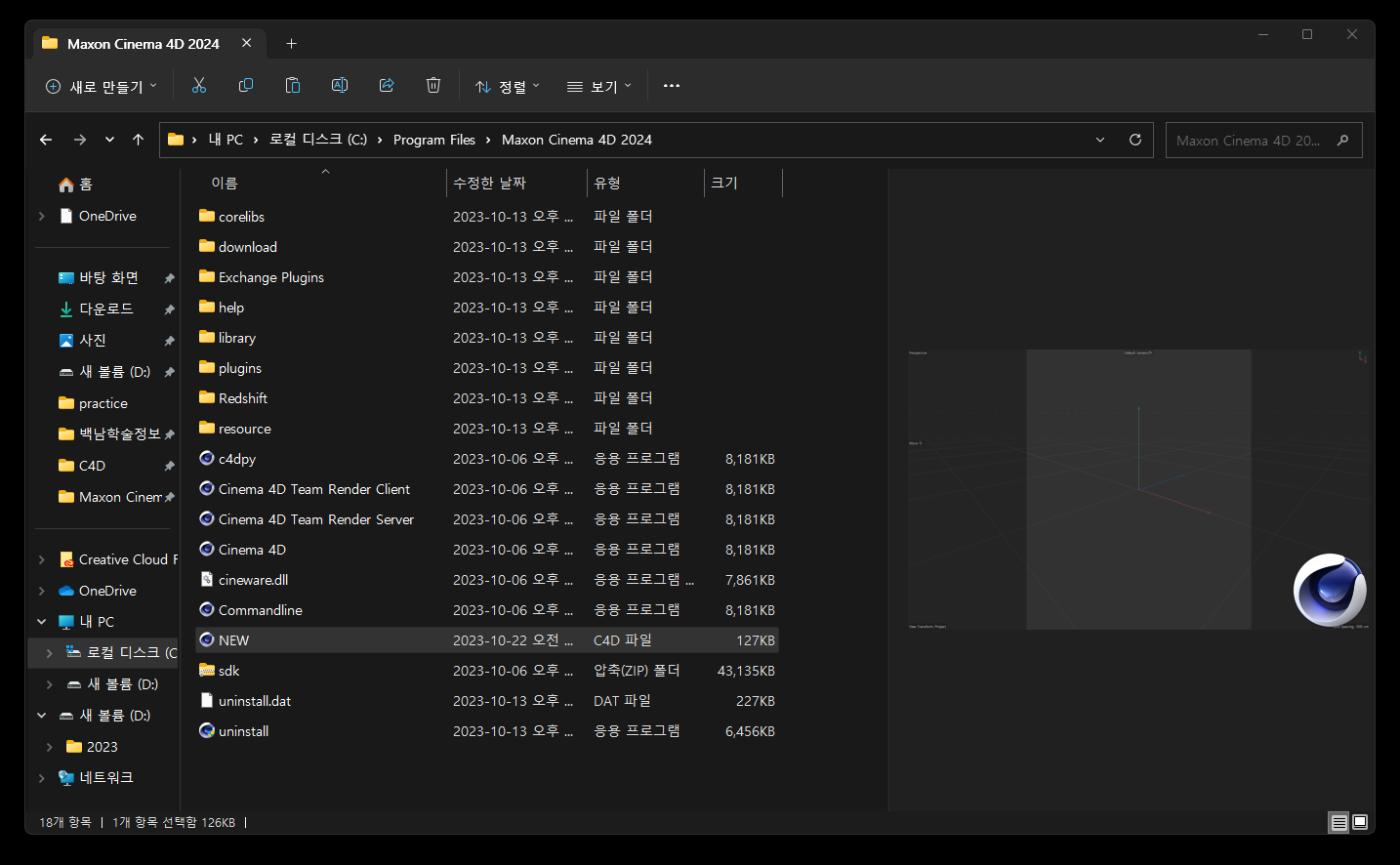The image size is (1400, 865).
Task: Select the c4dpy application icon
Action: tap(207, 458)
